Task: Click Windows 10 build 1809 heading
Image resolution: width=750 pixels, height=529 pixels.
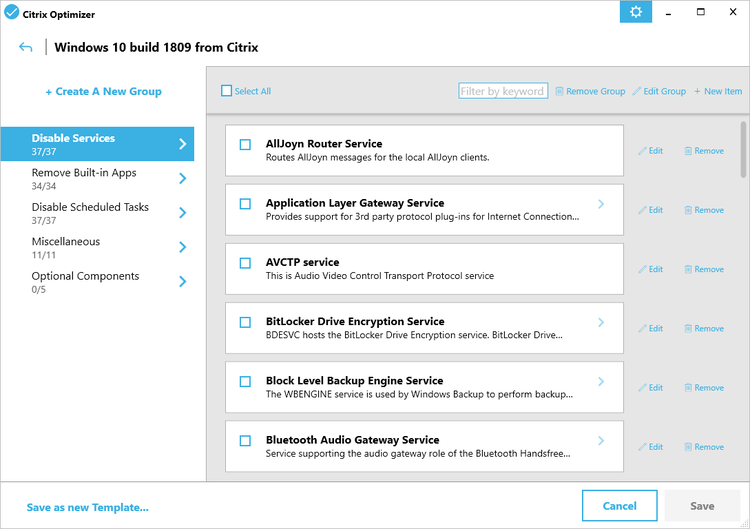Action: point(156,47)
